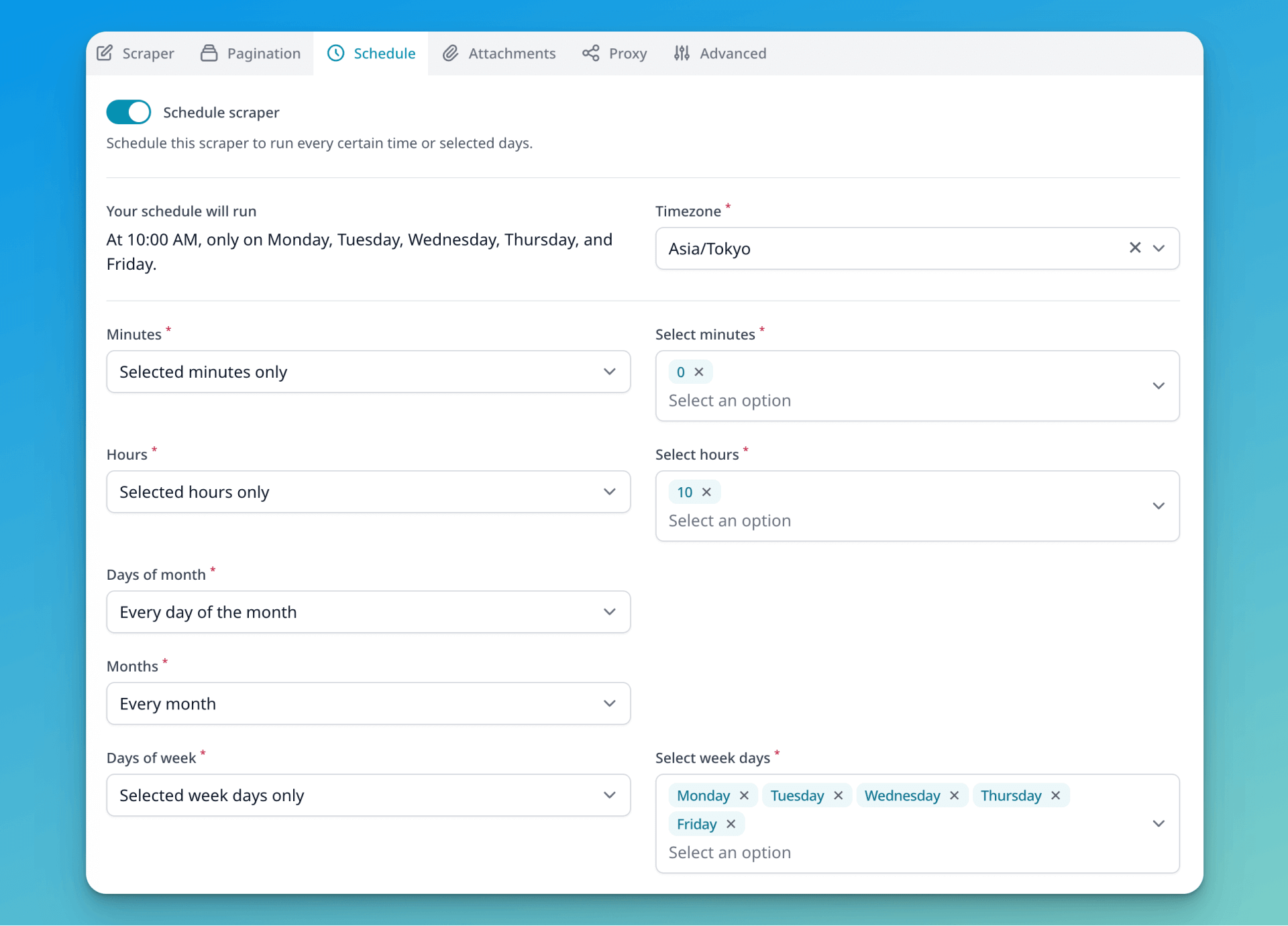The width and height of the screenshot is (1288, 926).
Task: Click the sliders icon on the Advanced tab
Action: [x=682, y=53]
